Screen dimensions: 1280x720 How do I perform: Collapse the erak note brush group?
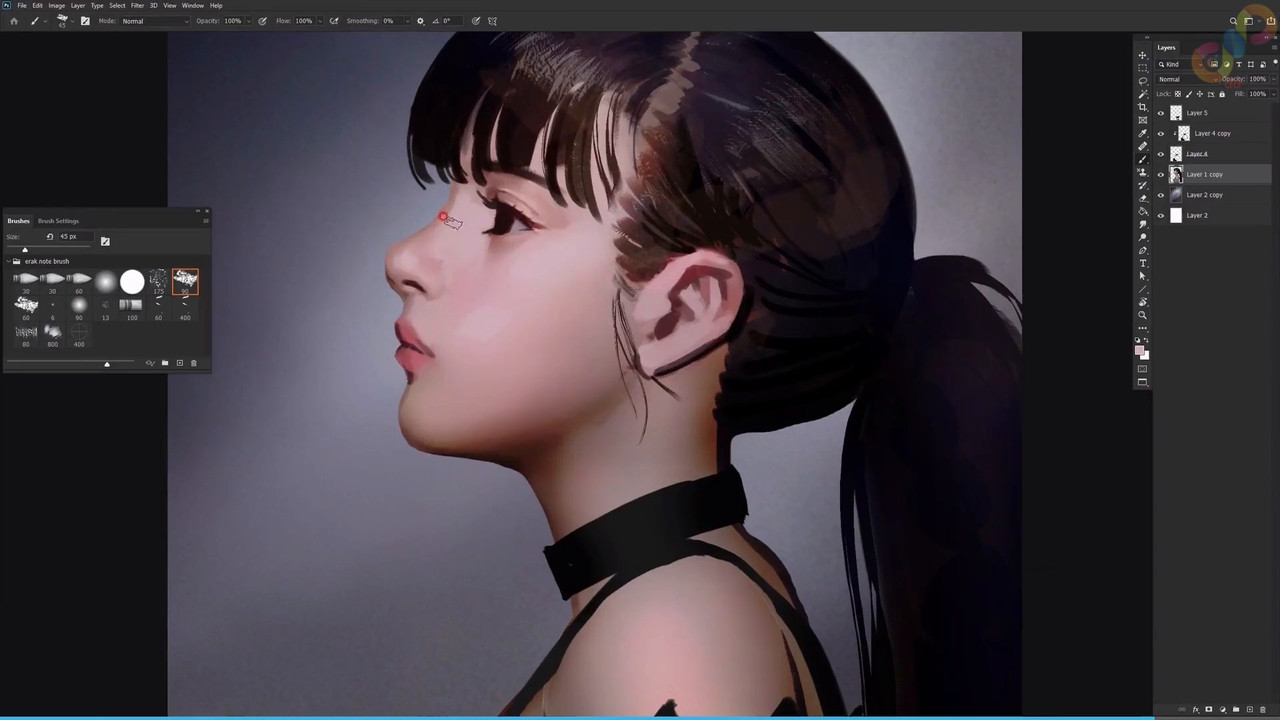[x=9, y=261]
